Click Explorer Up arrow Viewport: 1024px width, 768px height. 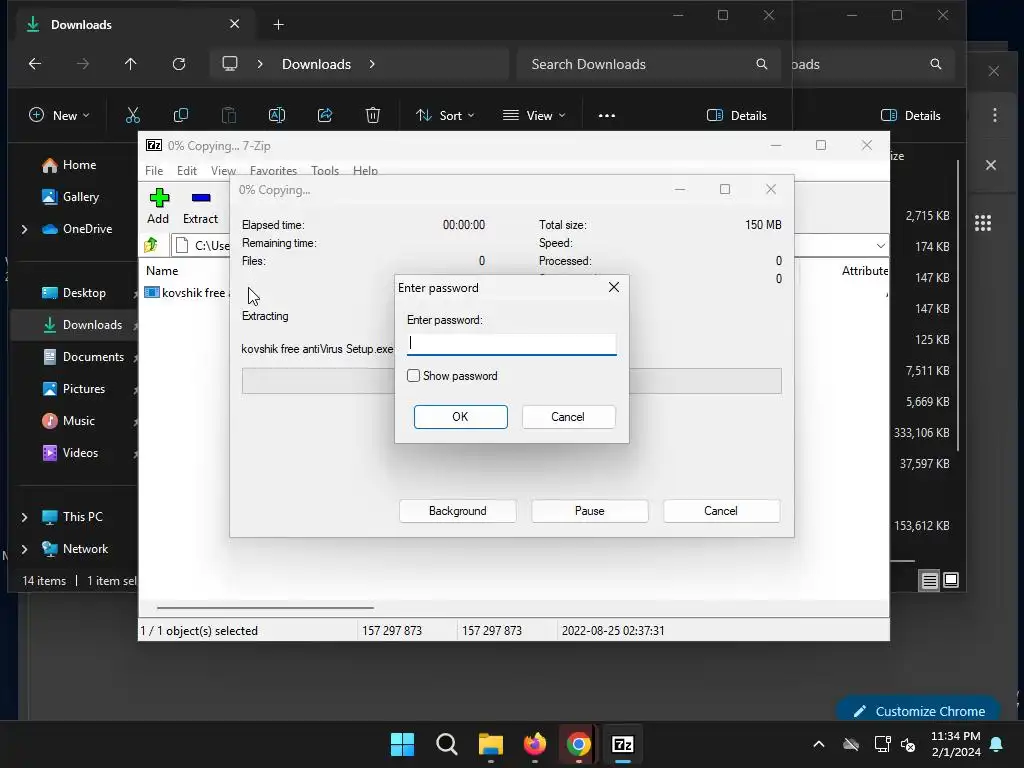click(x=131, y=64)
